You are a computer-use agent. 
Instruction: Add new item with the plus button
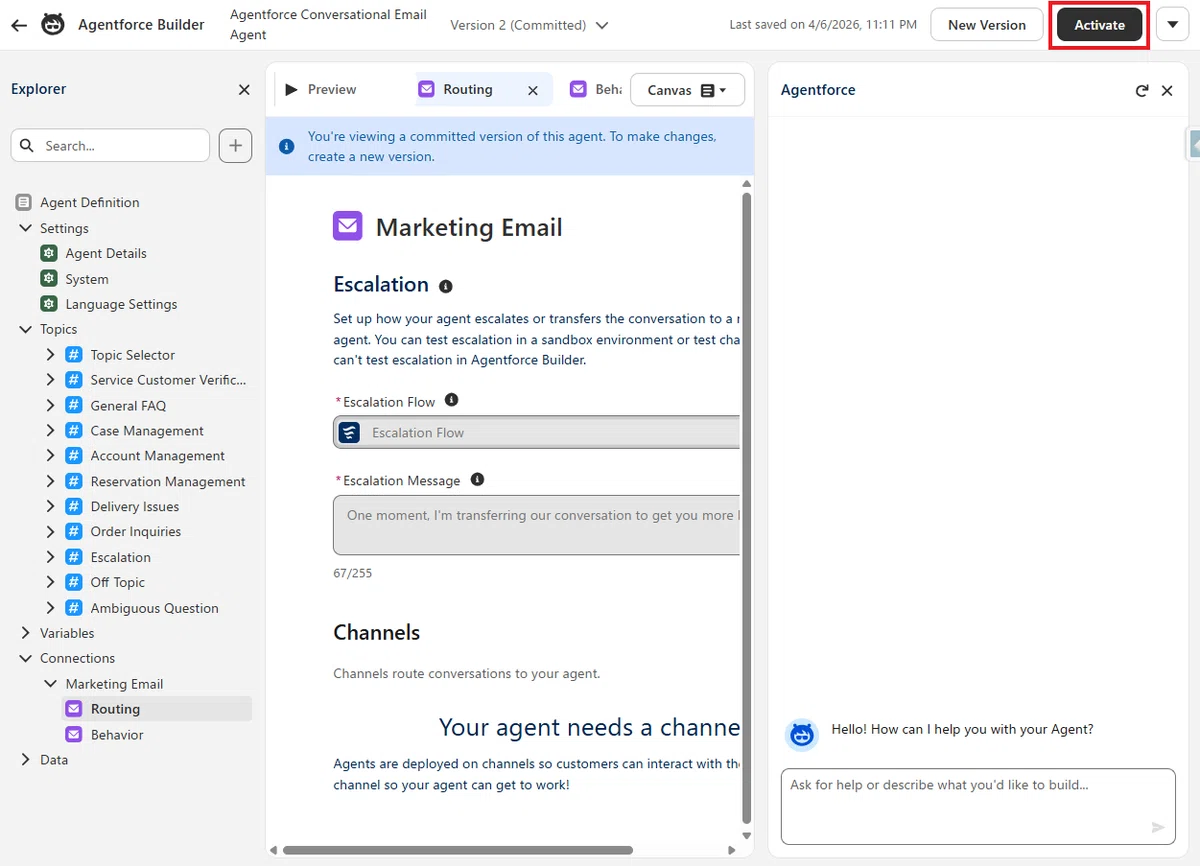tap(235, 146)
